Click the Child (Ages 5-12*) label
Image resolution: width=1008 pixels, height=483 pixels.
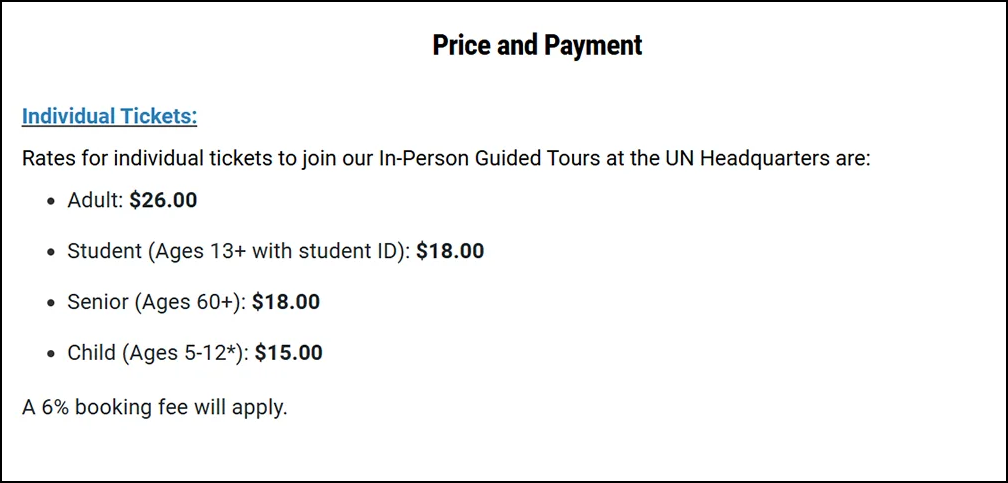[158, 352]
